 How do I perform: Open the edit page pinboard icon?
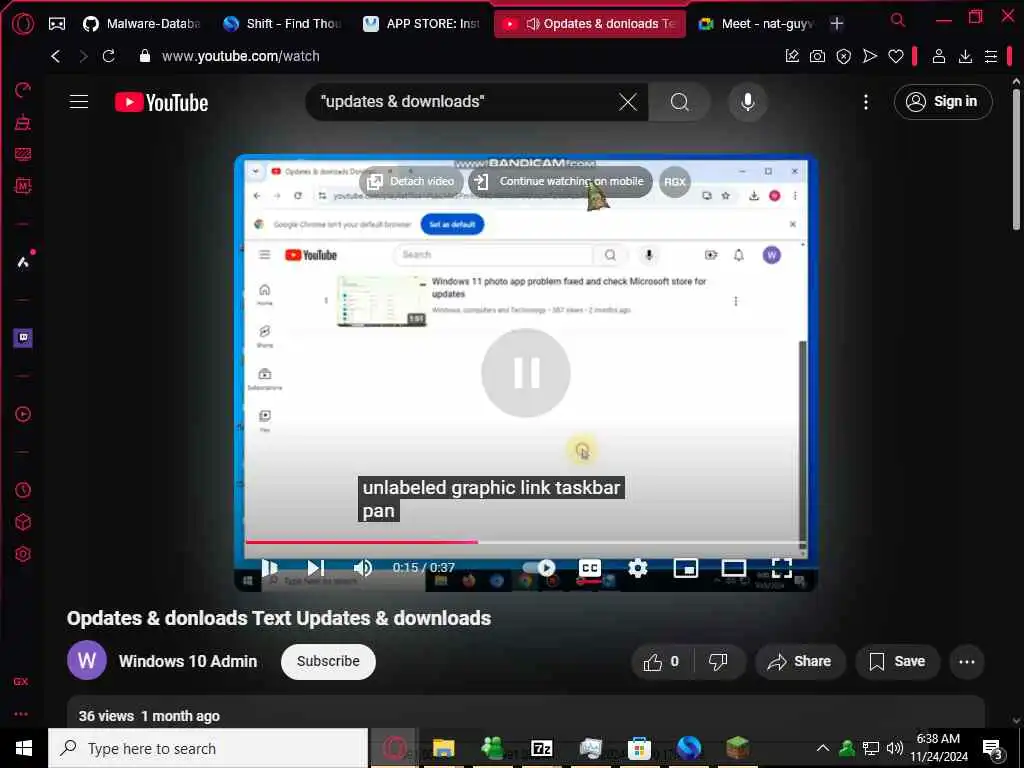[792, 56]
